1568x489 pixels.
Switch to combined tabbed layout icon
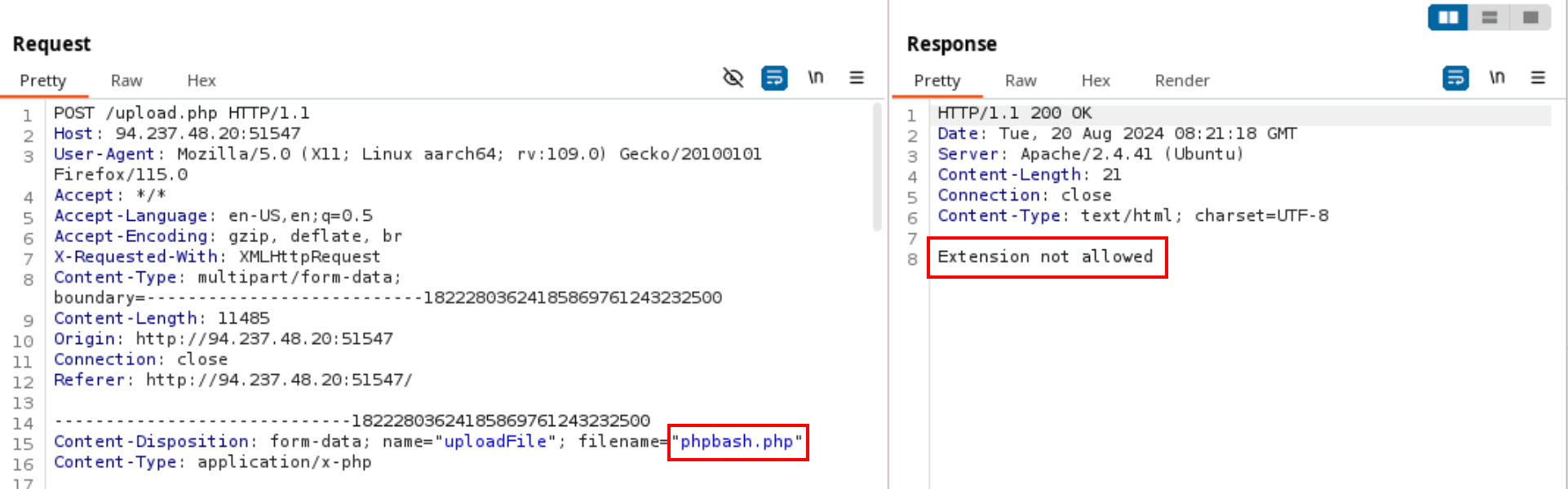1530,17
